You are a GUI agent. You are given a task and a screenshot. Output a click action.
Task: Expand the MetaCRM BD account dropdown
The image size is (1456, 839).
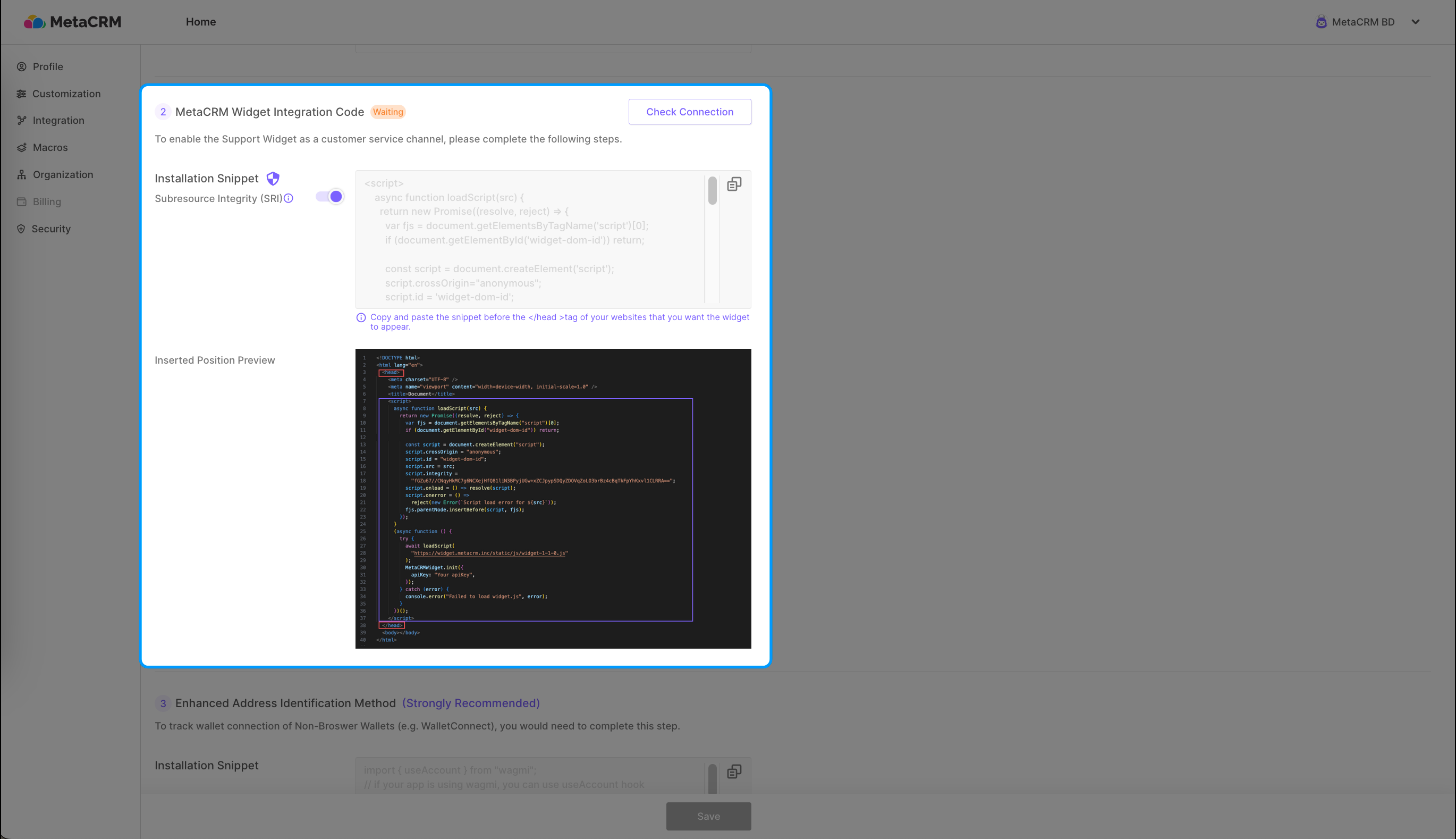(1415, 22)
